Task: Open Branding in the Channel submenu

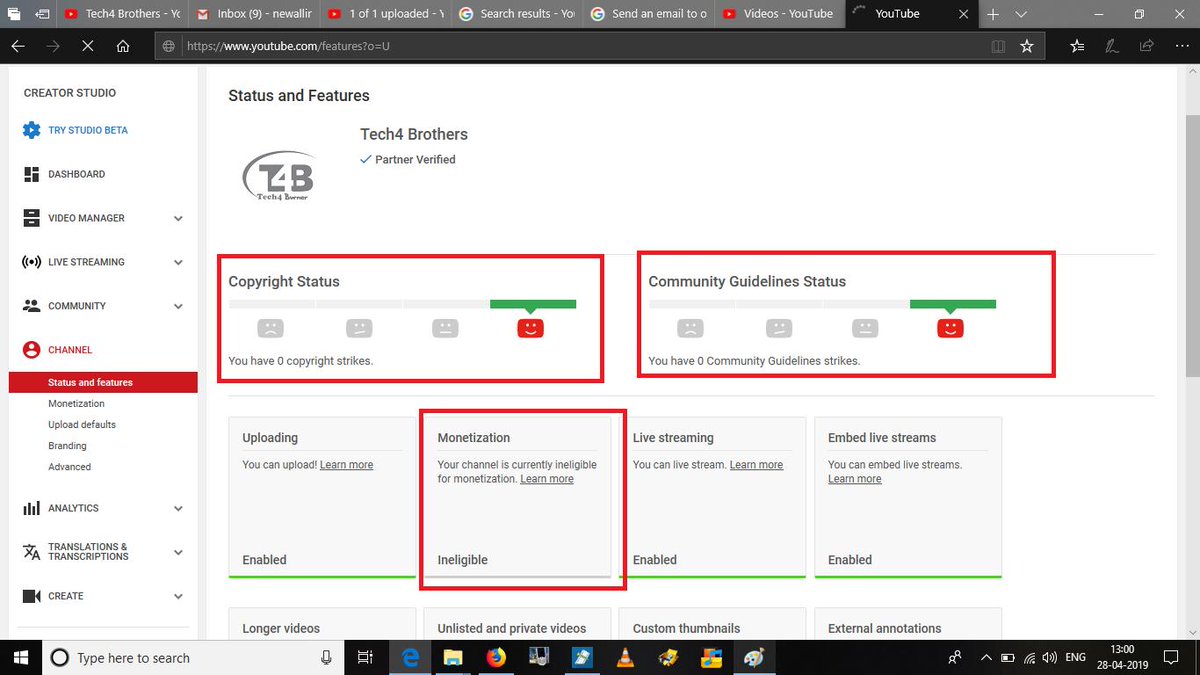Action: click(x=67, y=445)
